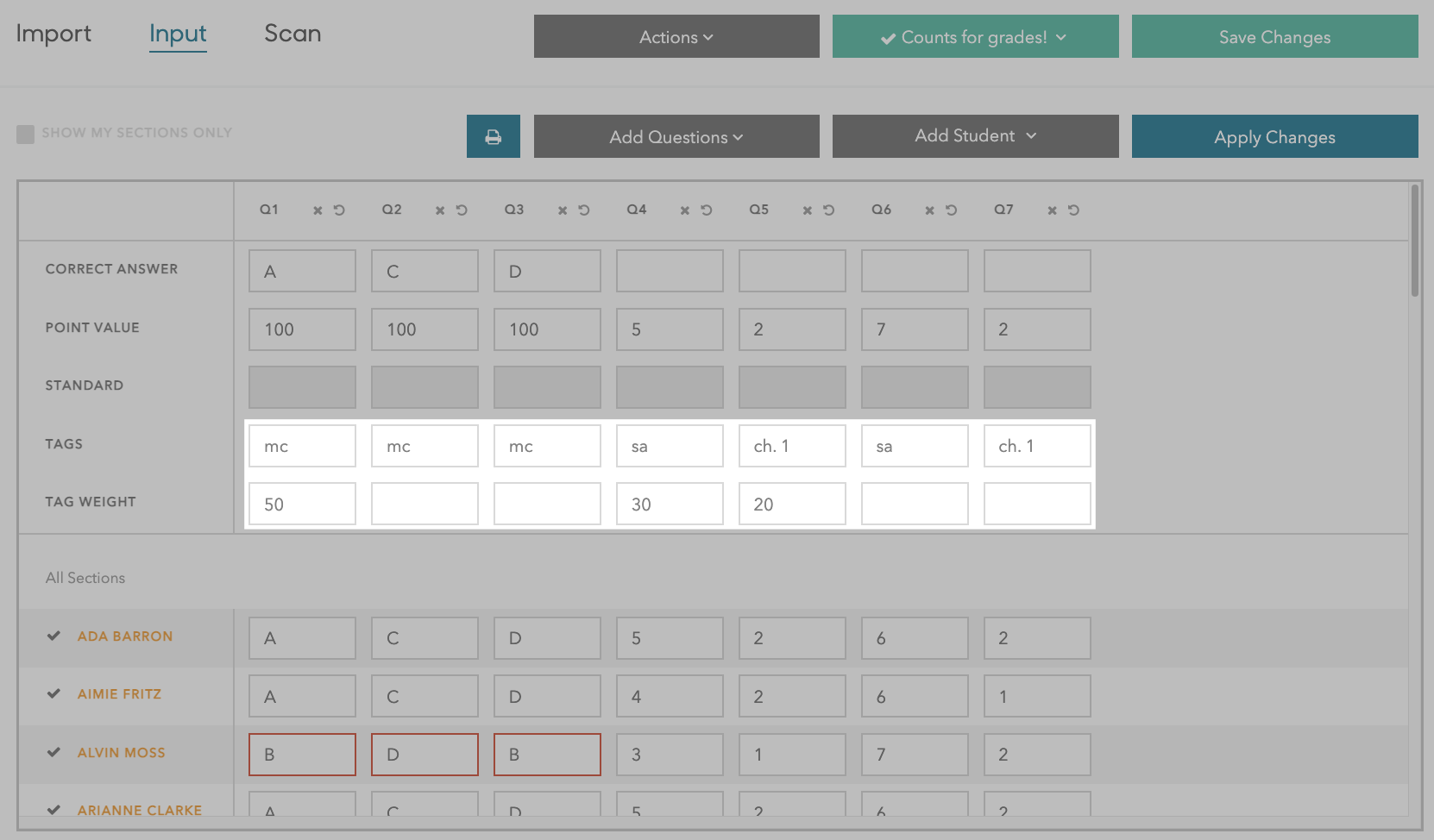Expand the Add Questions dropdown
Viewport: 1434px width, 840px height.
click(676, 137)
